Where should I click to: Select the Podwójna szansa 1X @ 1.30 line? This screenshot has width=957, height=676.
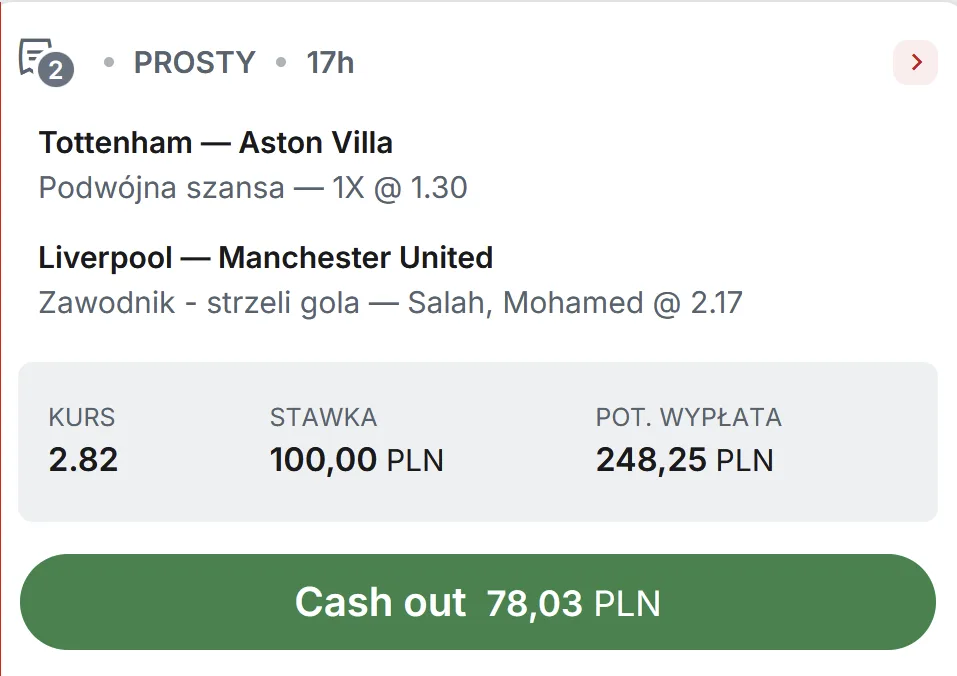[x=253, y=188]
